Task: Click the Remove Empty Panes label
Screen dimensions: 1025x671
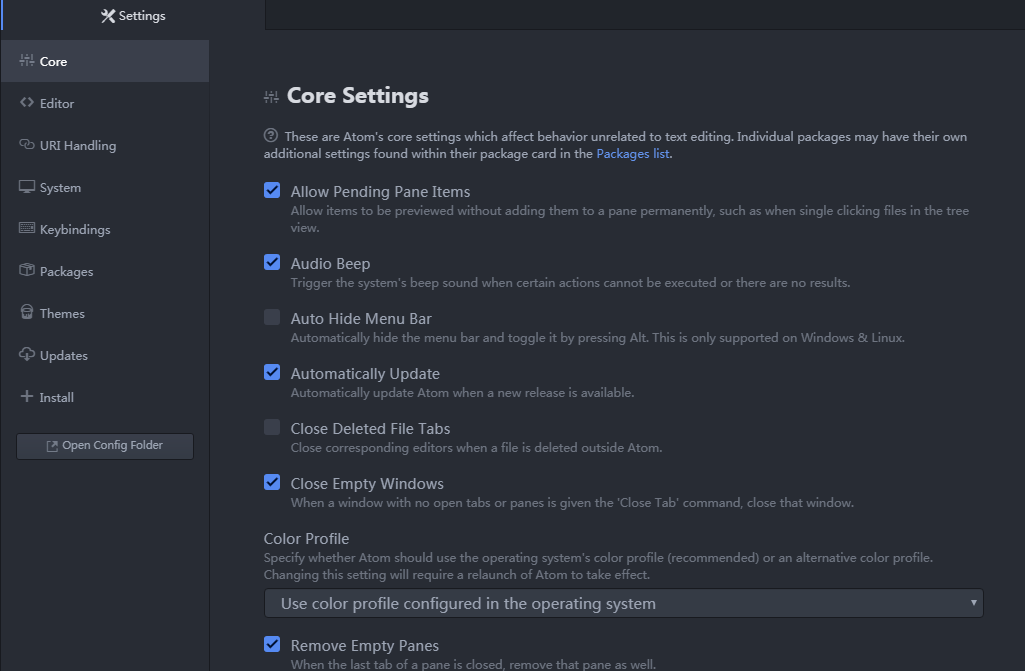Action: (x=365, y=645)
